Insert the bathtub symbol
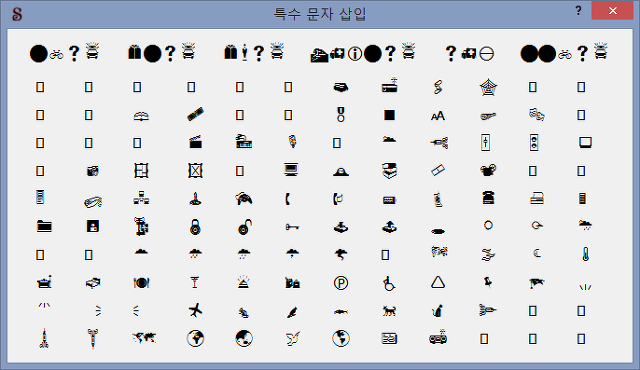The width and height of the screenshot is (640, 370). [x=44, y=281]
